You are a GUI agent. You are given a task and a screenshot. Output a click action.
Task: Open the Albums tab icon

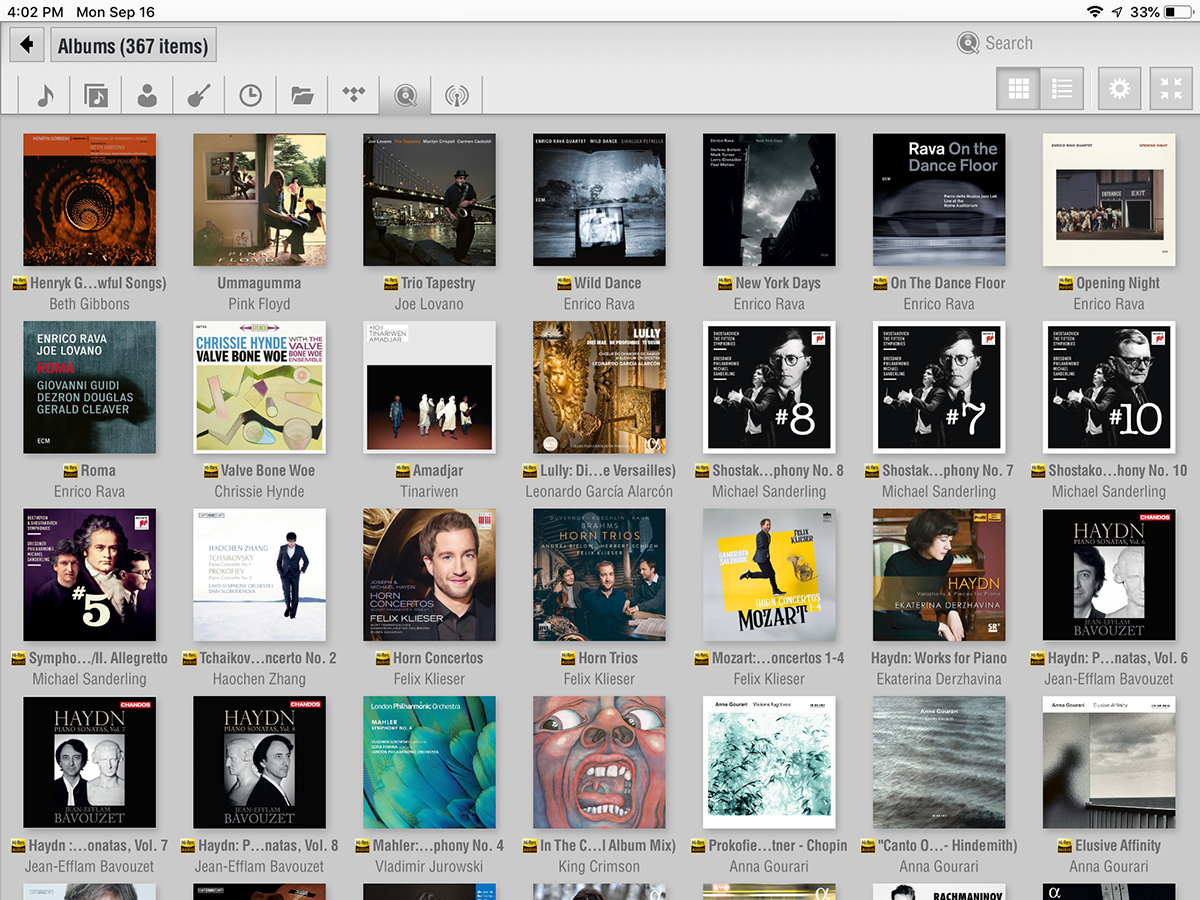(x=96, y=95)
